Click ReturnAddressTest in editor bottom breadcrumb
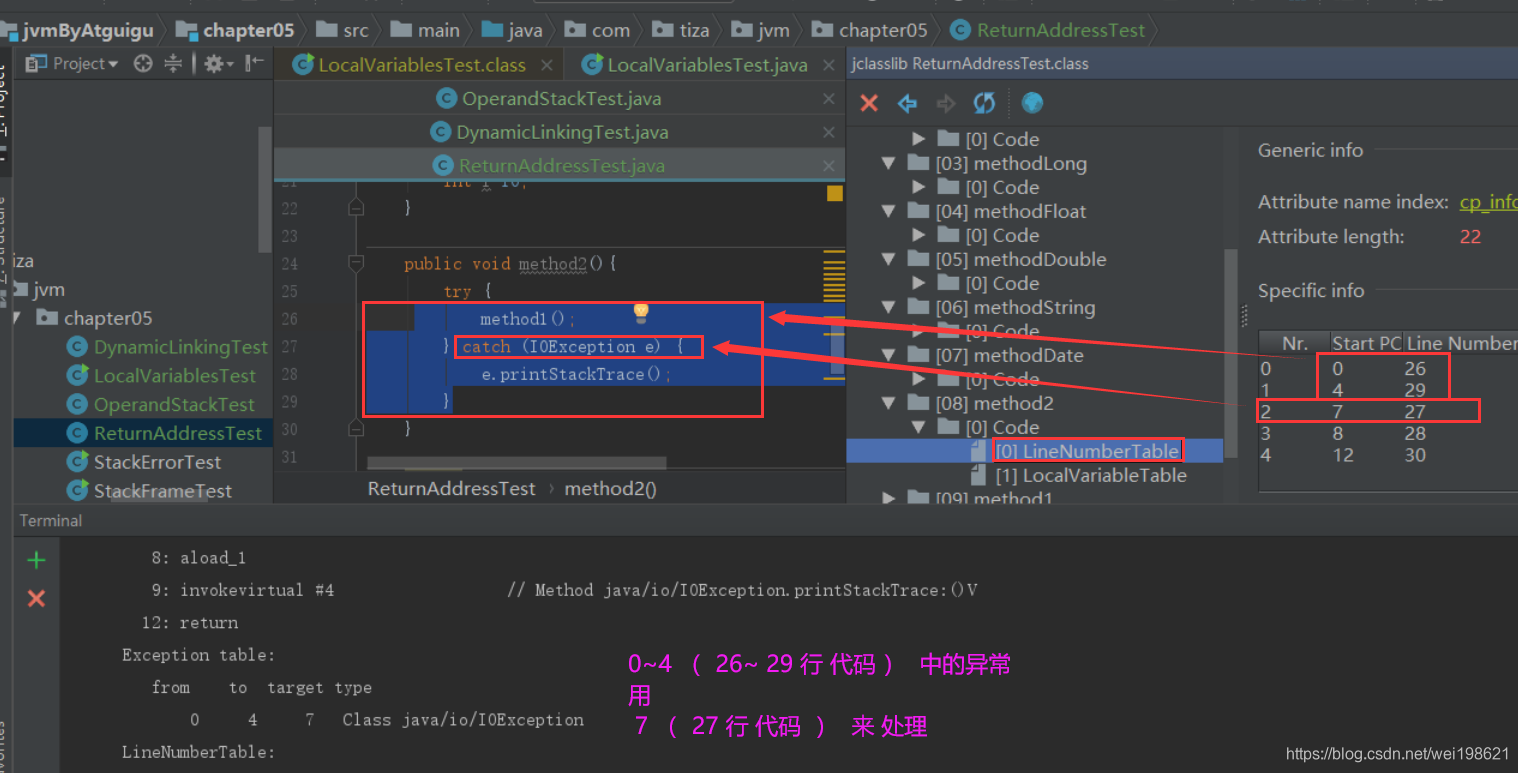This screenshot has height=773, width=1518. 452,489
